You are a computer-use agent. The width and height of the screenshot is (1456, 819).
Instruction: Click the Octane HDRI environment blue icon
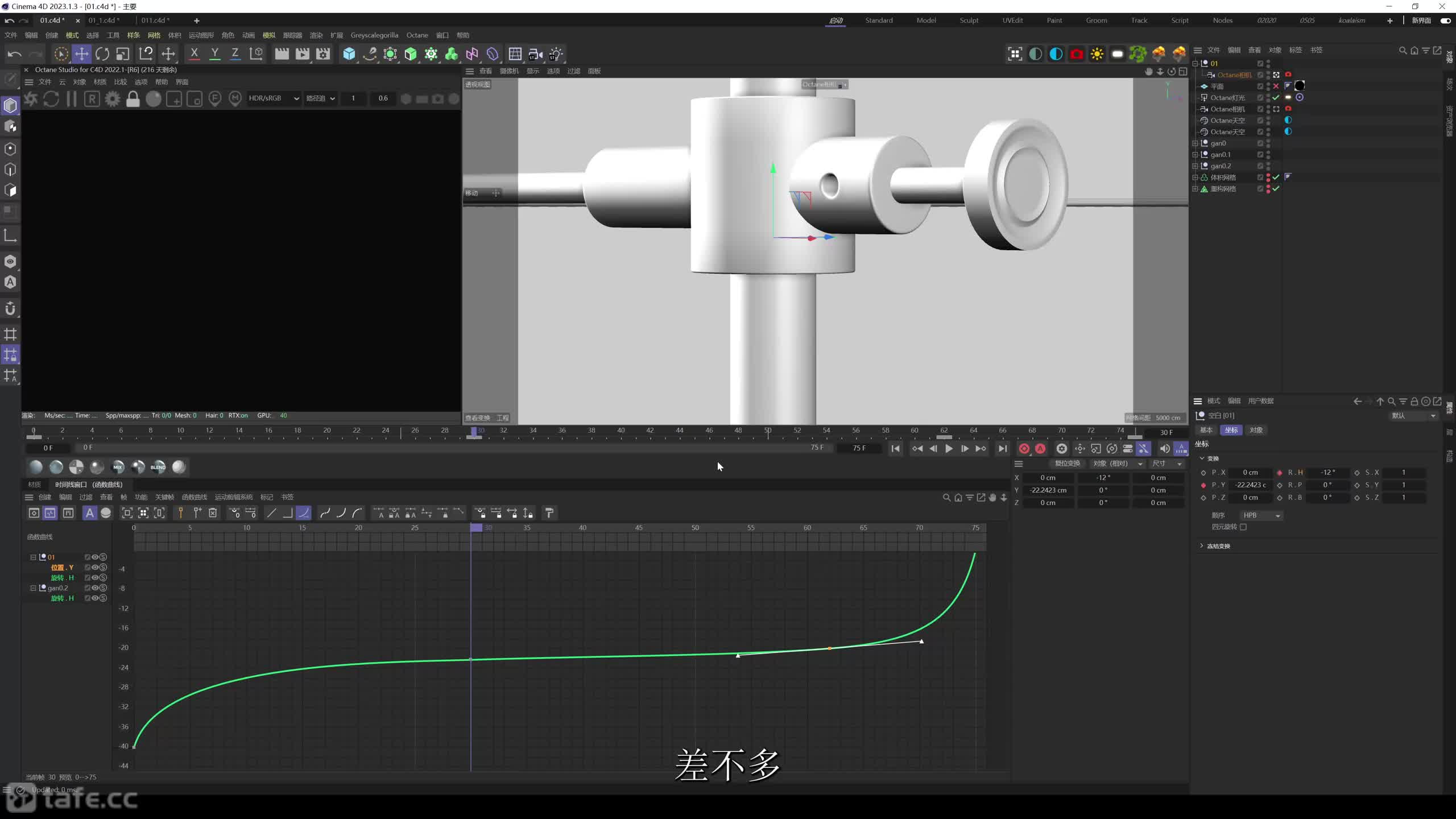coord(1056,54)
